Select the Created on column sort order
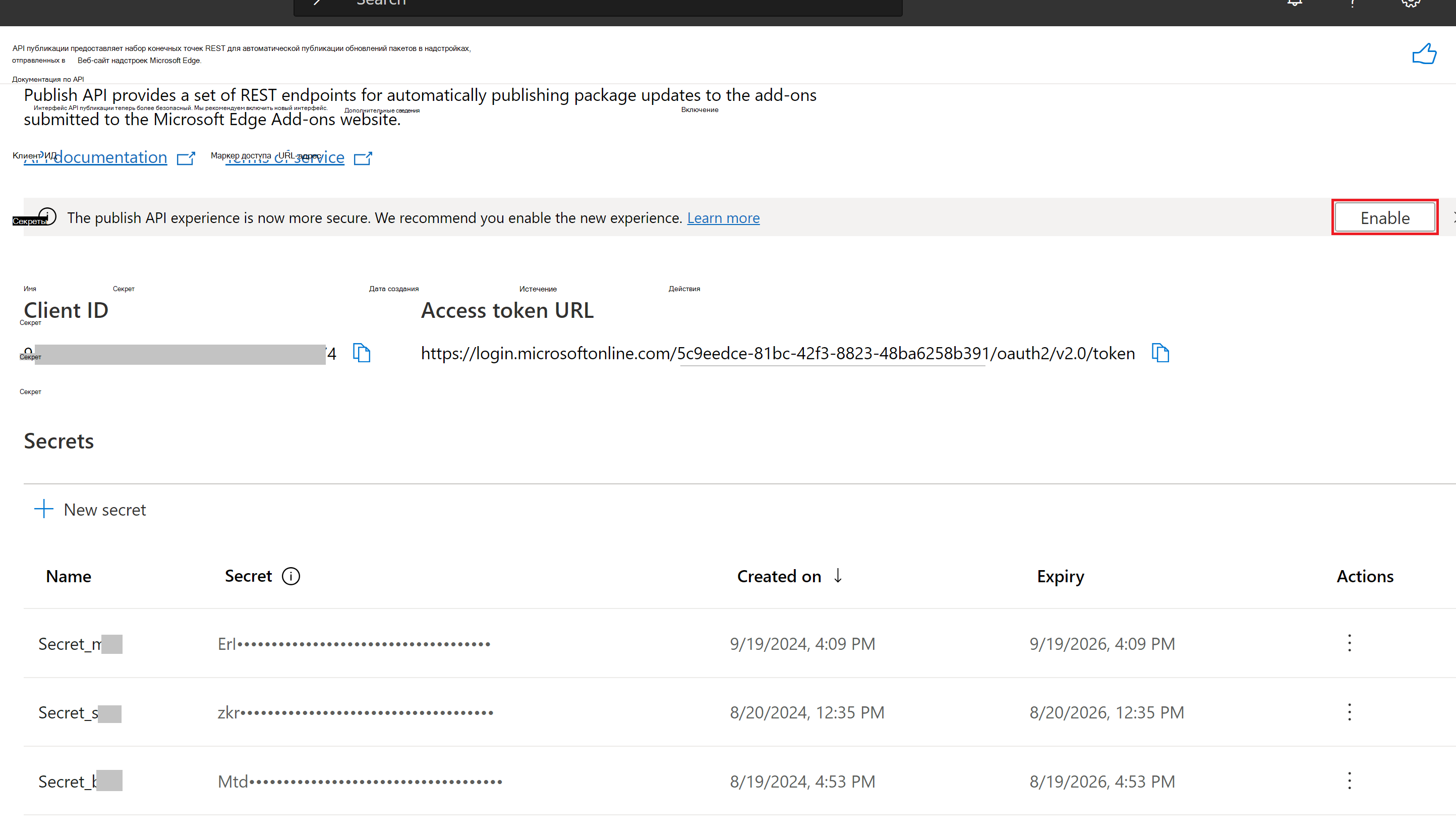 (x=839, y=576)
